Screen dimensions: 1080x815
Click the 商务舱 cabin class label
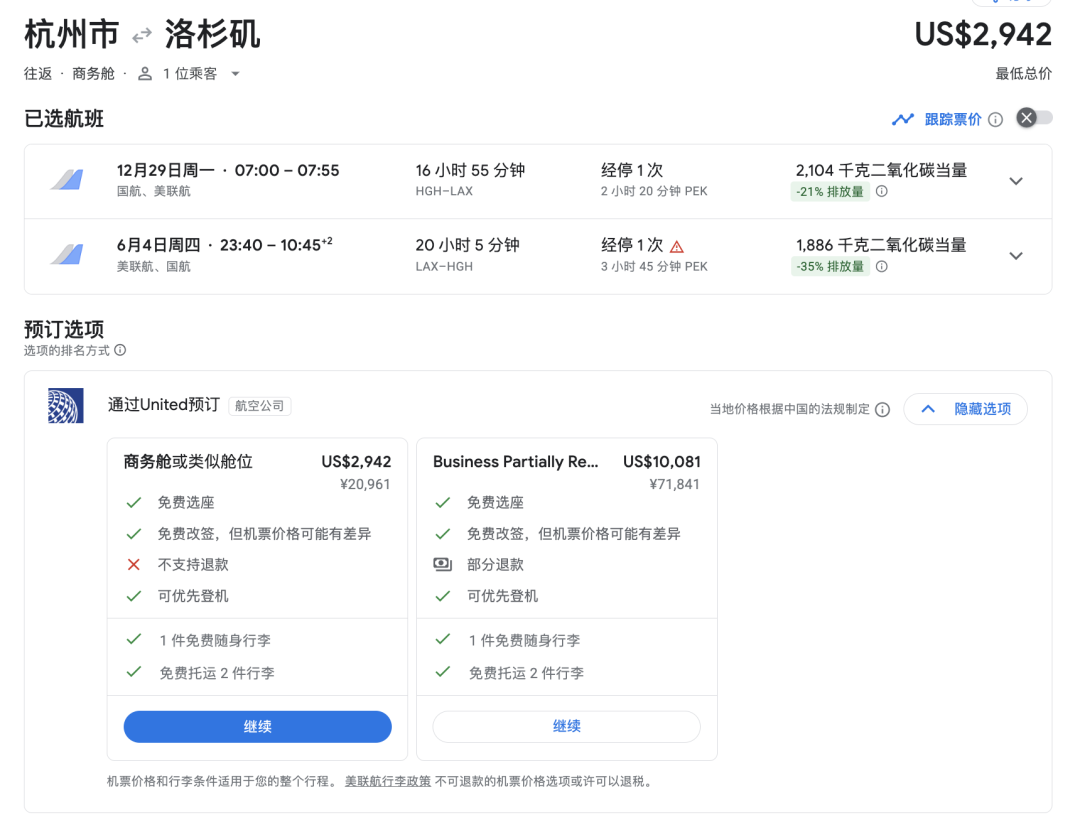point(94,74)
